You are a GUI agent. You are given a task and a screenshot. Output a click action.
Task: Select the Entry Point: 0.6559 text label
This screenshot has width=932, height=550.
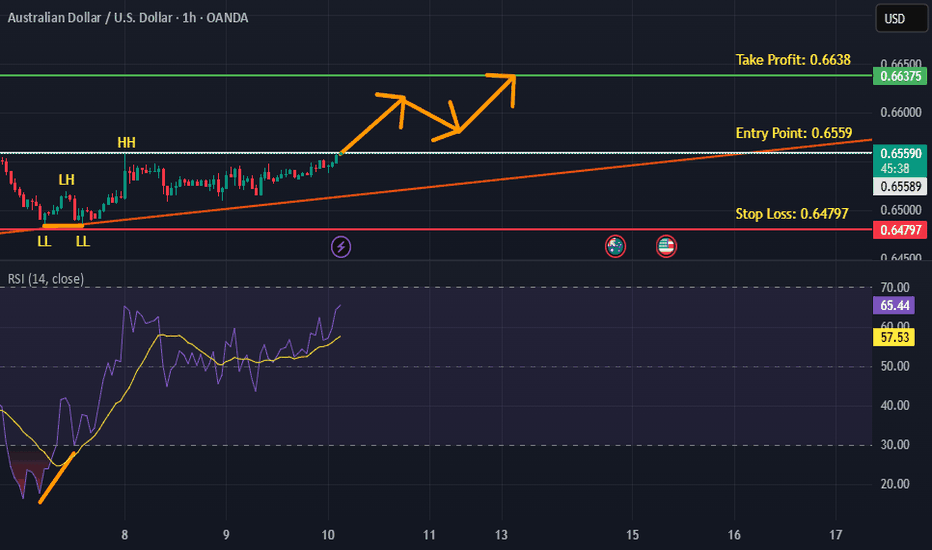794,133
